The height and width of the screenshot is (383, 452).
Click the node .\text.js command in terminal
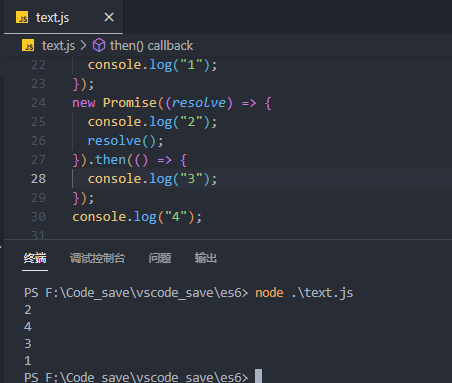tap(304, 293)
